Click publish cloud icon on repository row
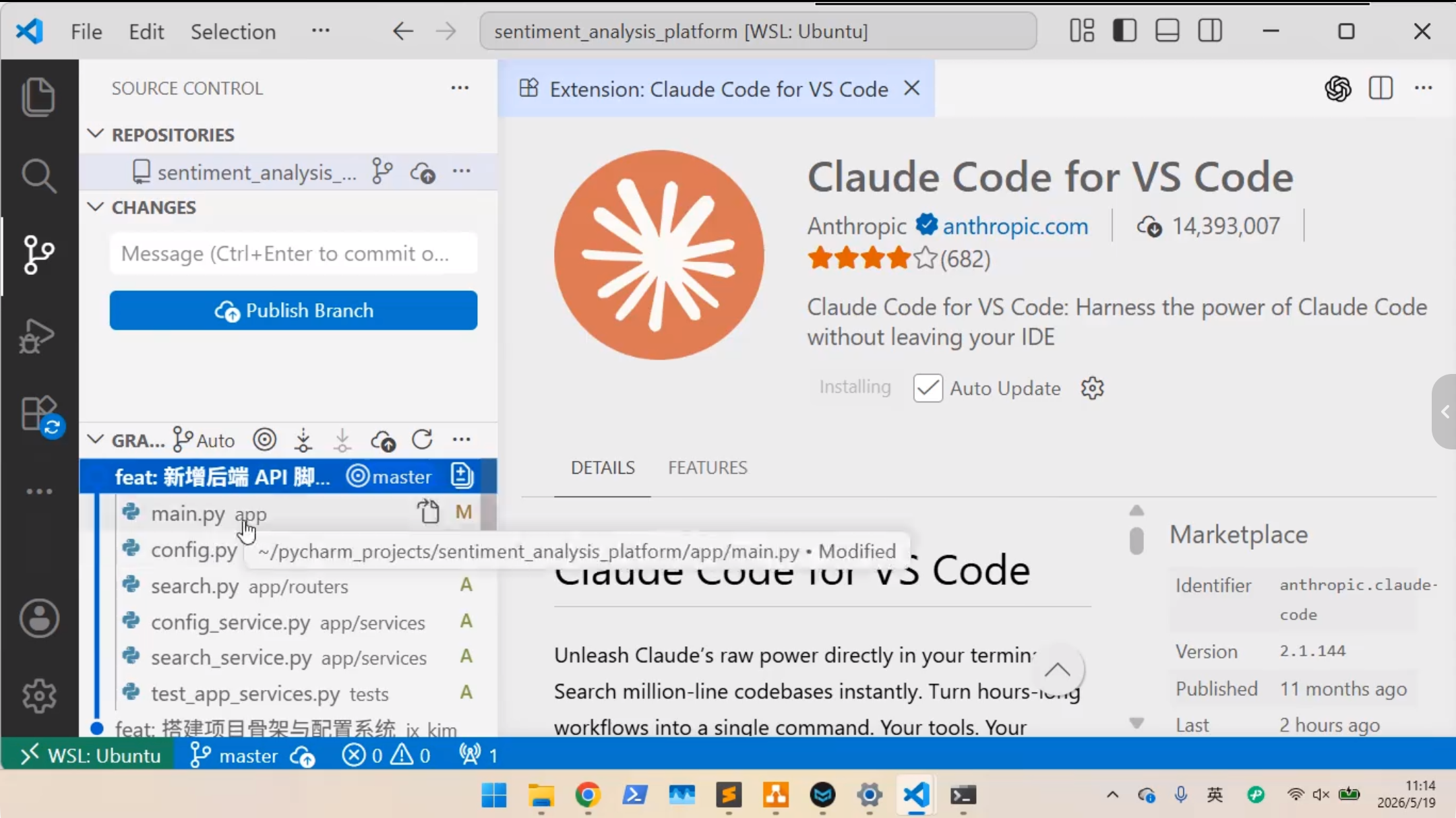The width and height of the screenshot is (1456, 818). point(423,172)
